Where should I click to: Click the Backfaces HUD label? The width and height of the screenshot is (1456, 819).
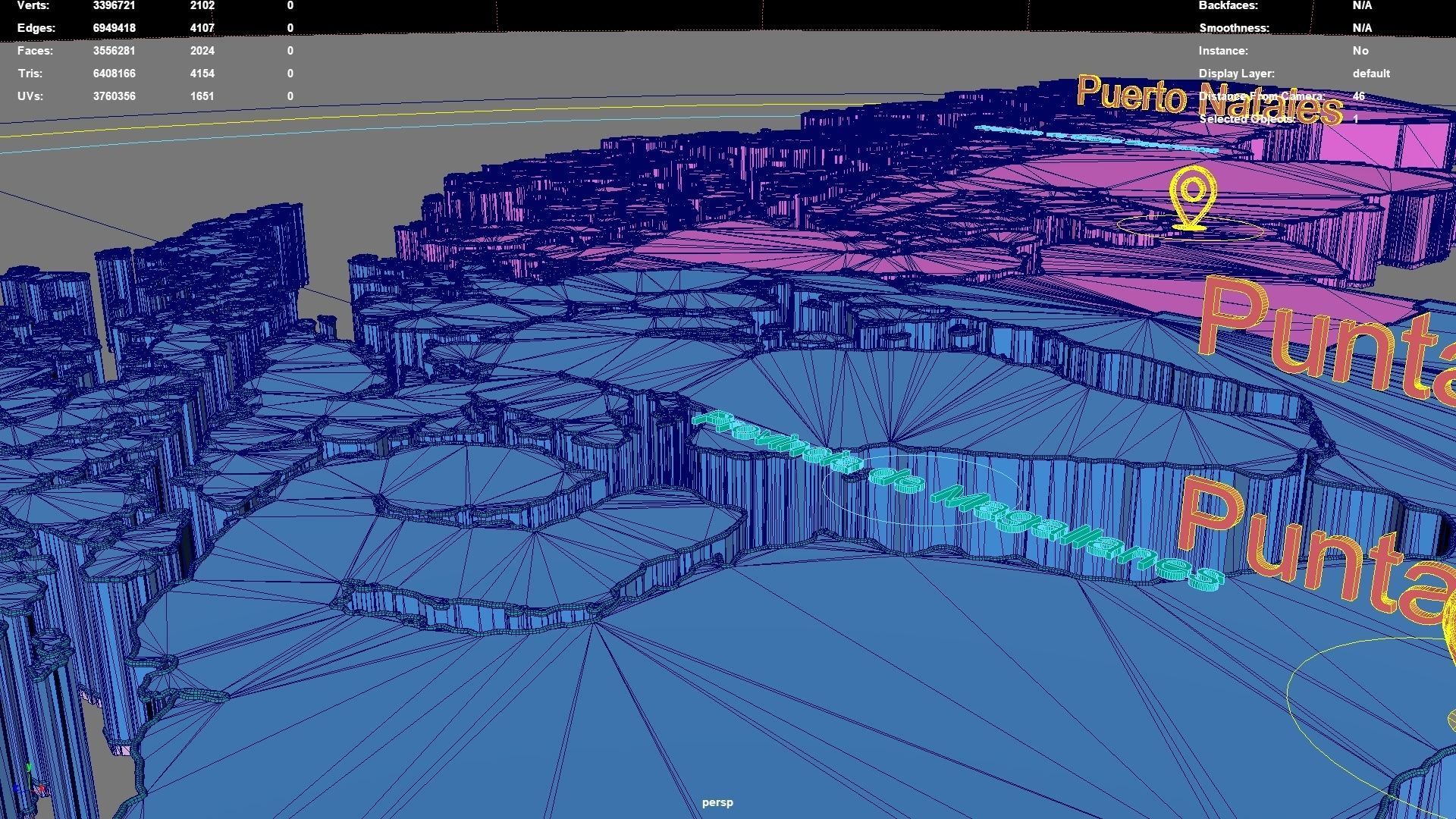point(1228,5)
